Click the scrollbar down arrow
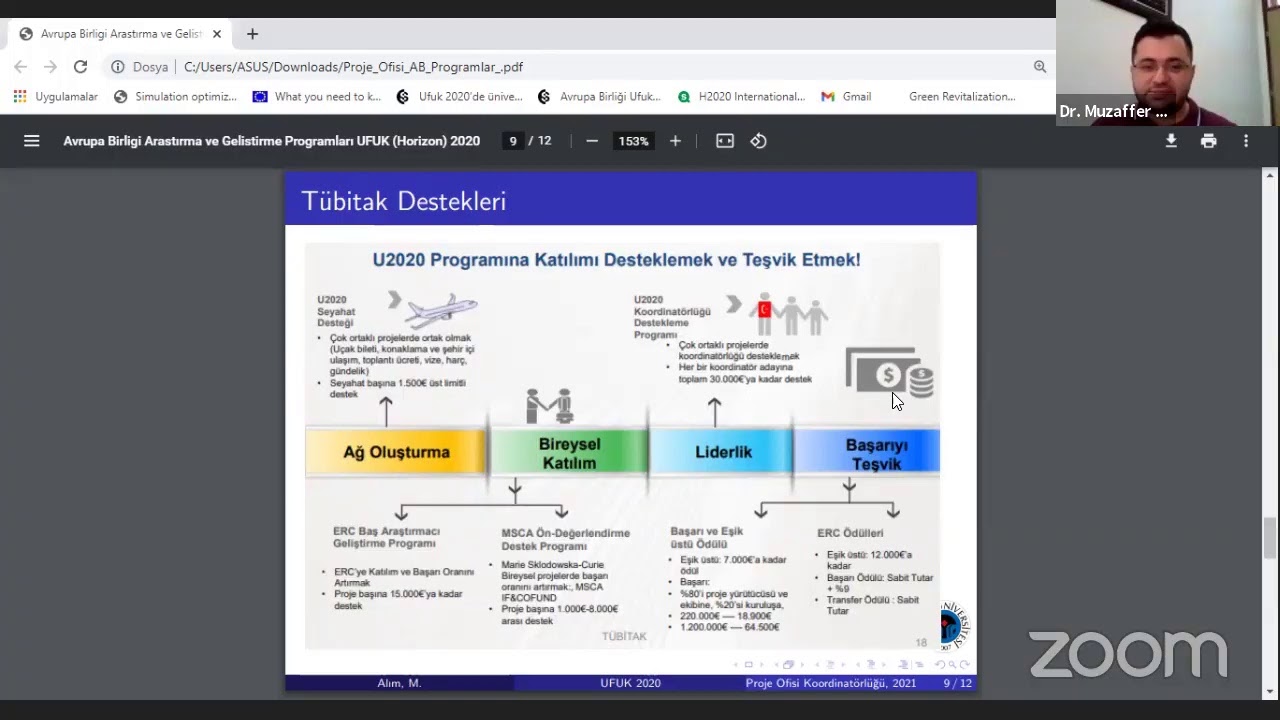The height and width of the screenshot is (720, 1280). pyautogui.click(x=1270, y=691)
